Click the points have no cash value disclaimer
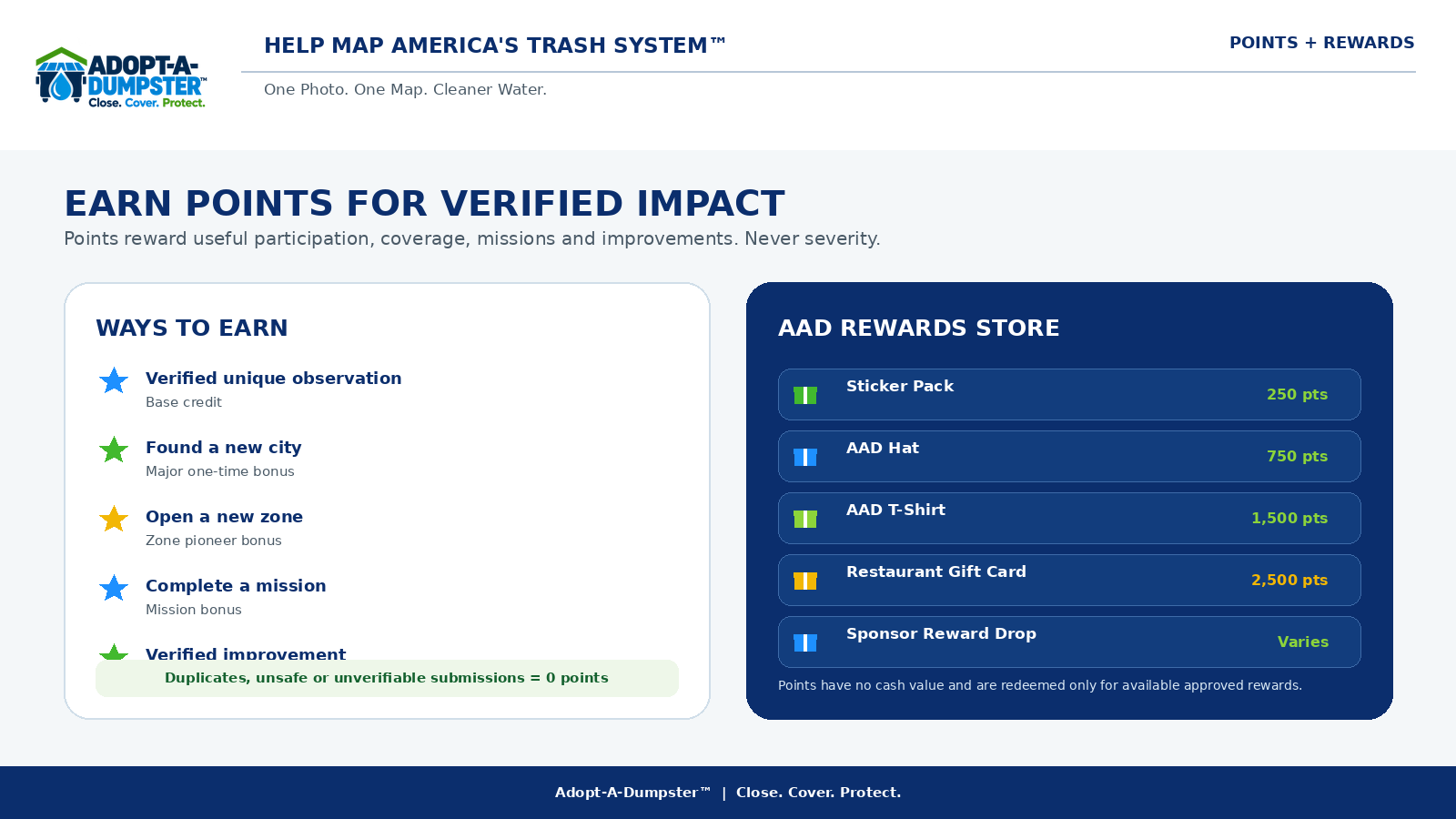 click(x=1040, y=685)
